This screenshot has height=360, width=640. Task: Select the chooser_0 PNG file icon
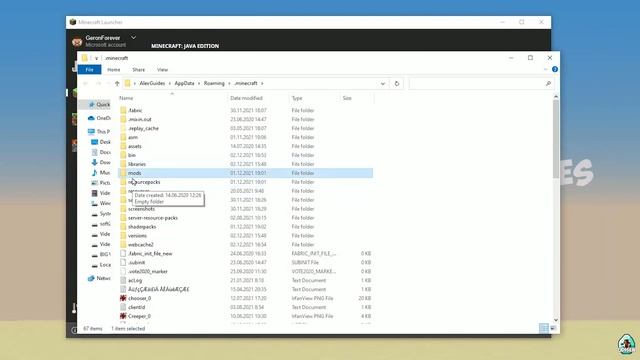pyautogui.click(x=123, y=298)
